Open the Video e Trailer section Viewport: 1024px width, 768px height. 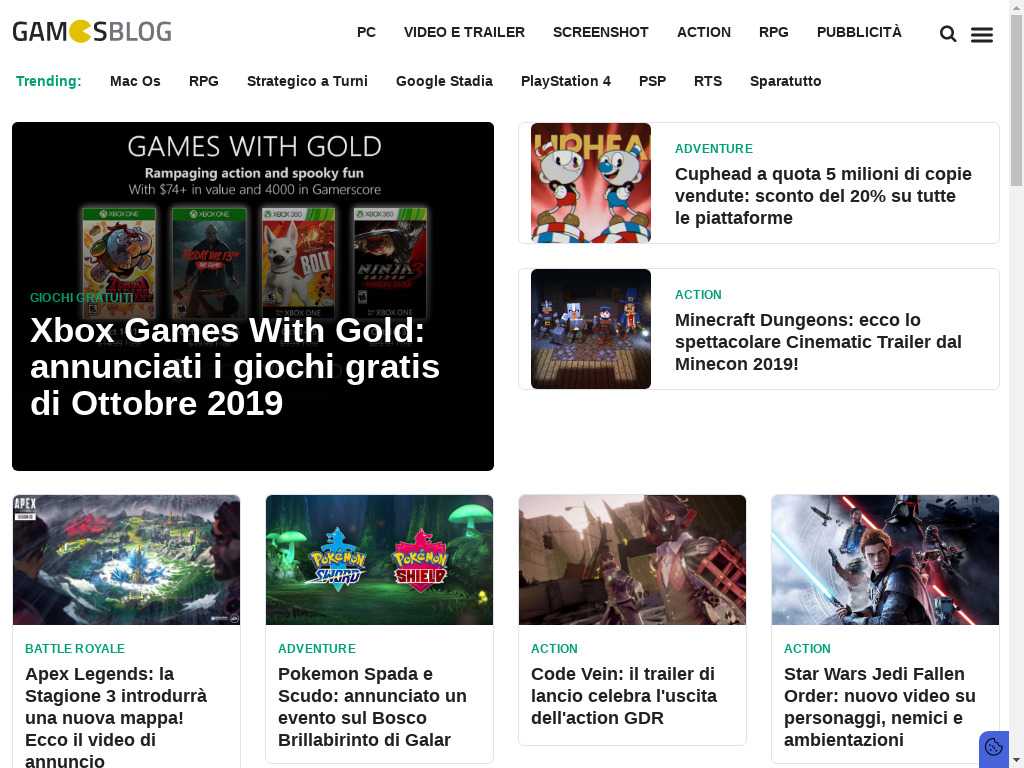464,32
